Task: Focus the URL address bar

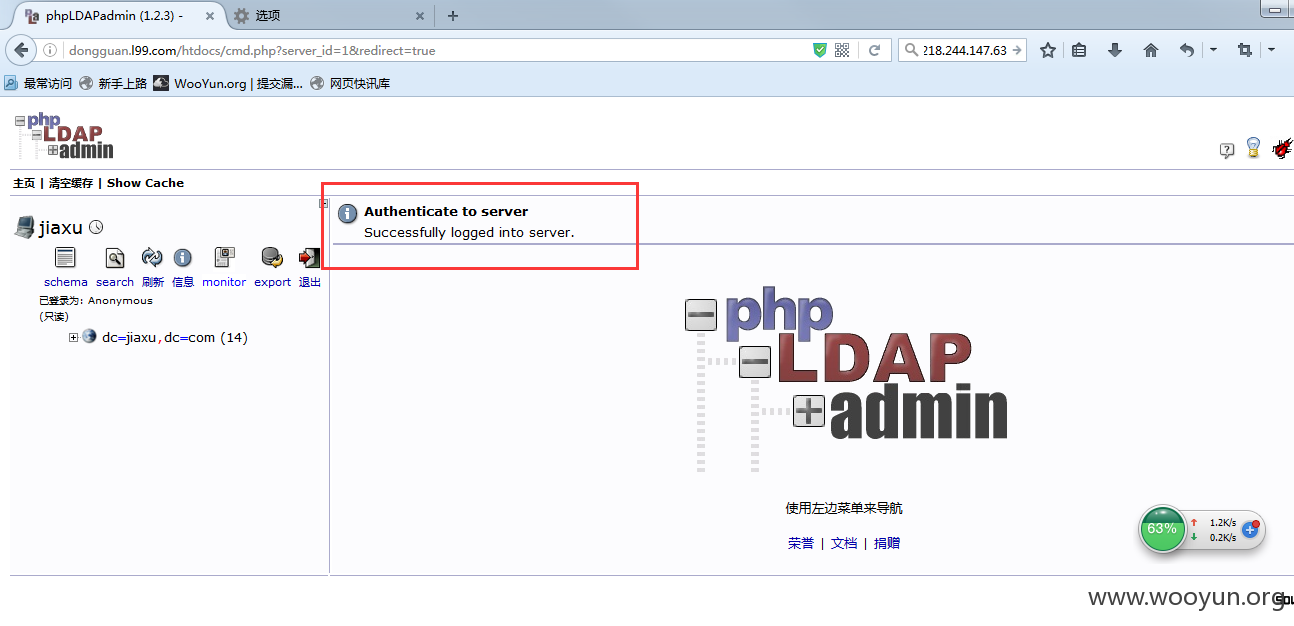Action: (437, 50)
